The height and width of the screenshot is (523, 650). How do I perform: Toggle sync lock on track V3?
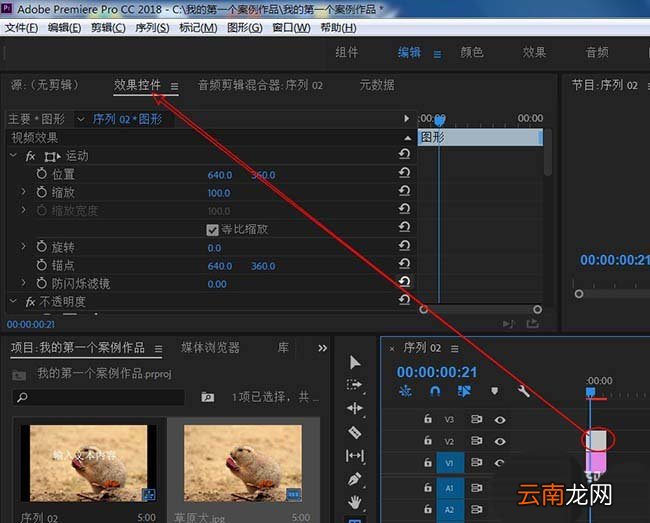476,419
